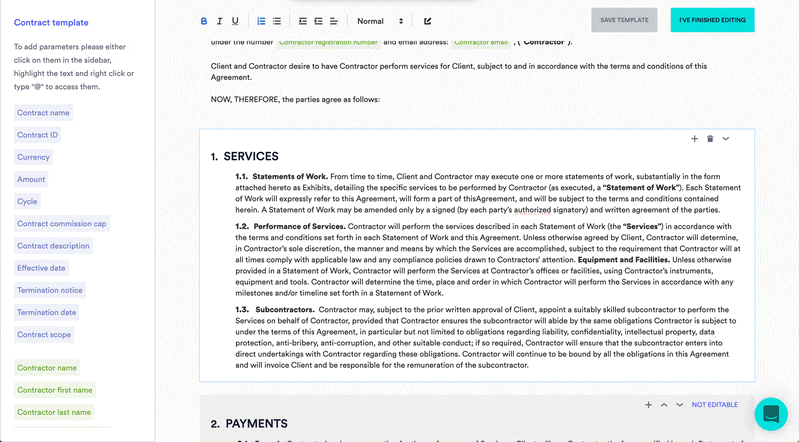Open the Normal text style dropdown

380,21
